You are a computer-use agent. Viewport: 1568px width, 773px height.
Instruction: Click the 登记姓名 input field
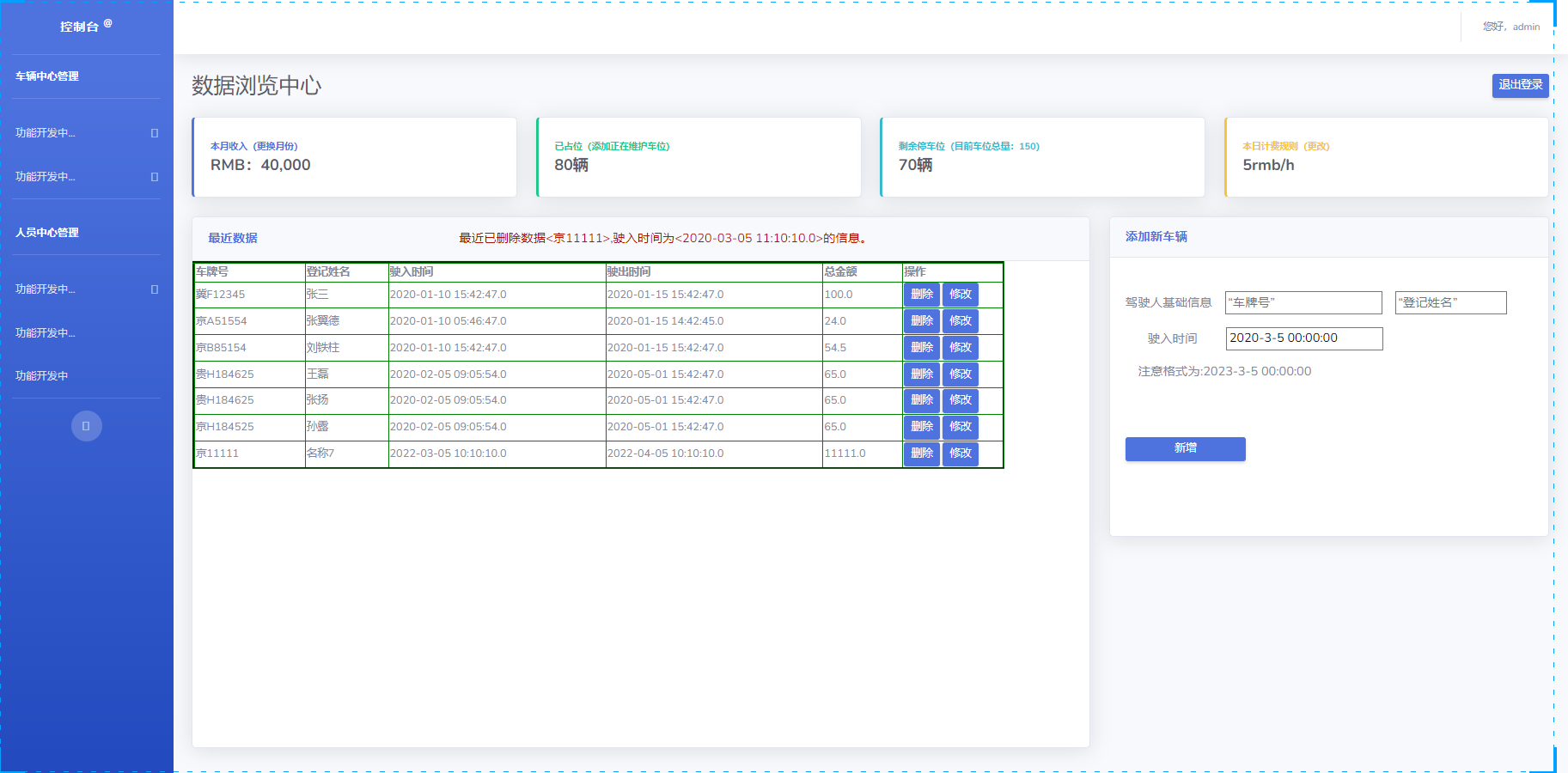pyautogui.click(x=1450, y=302)
